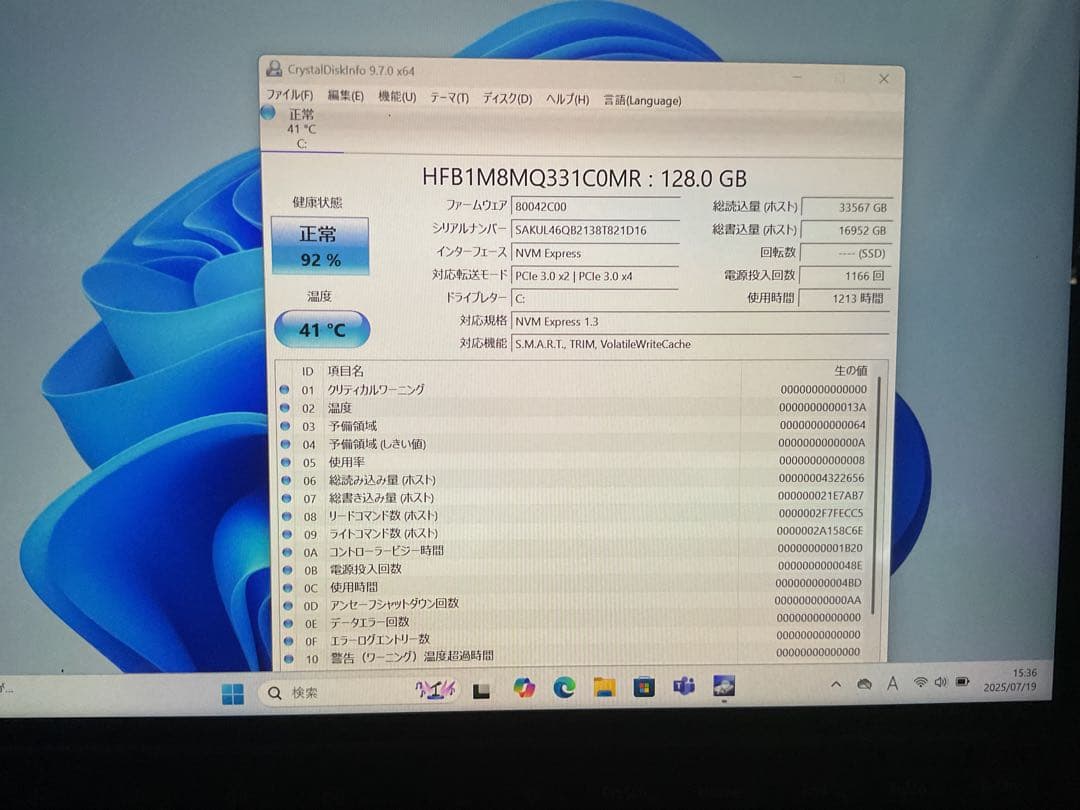Open Microsoft Edge from the taskbar
Viewport: 1080px width, 810px height.
563,689
